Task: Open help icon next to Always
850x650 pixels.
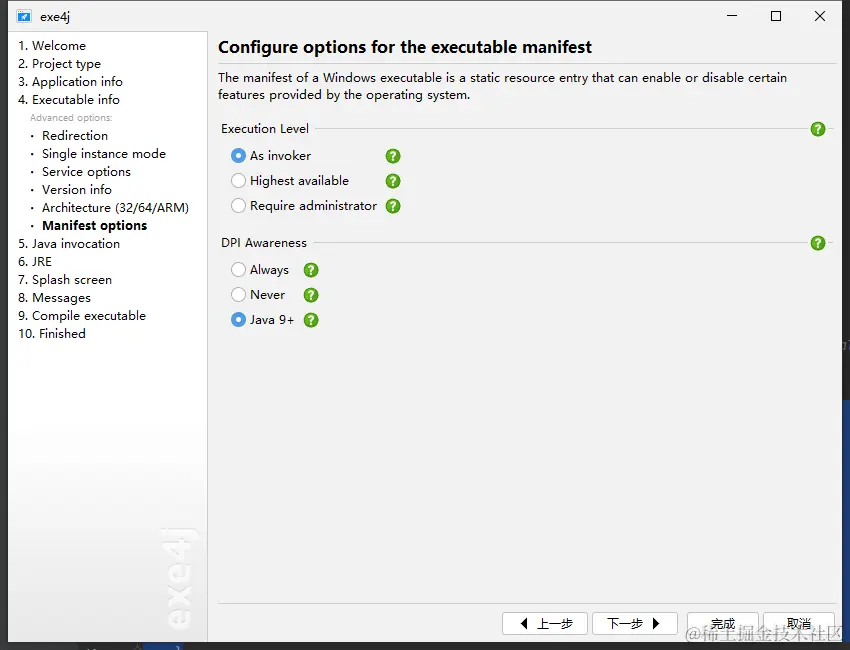Action: tap(311, 270)
